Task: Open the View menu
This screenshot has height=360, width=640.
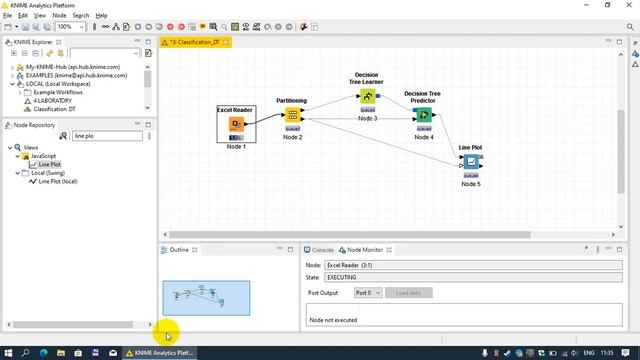Action: (x=40, y=16)
